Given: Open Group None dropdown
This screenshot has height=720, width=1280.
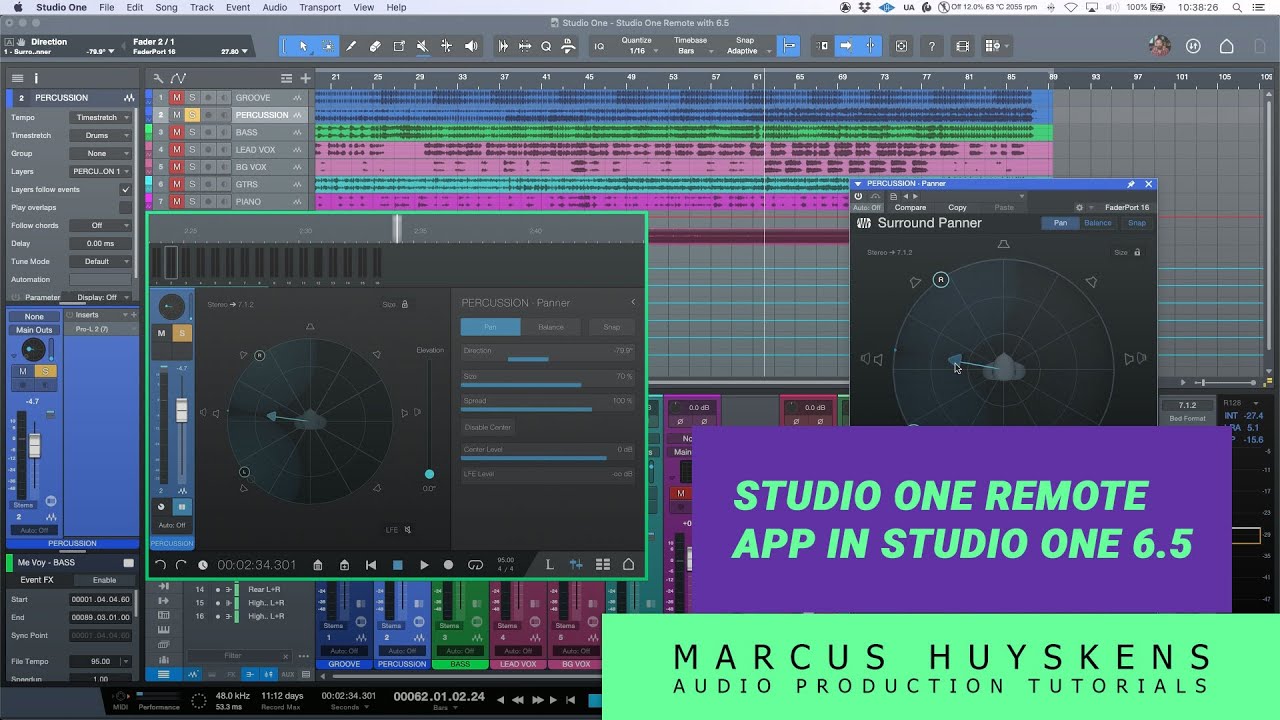Looking at the screenshot, I should click(100, 153).
